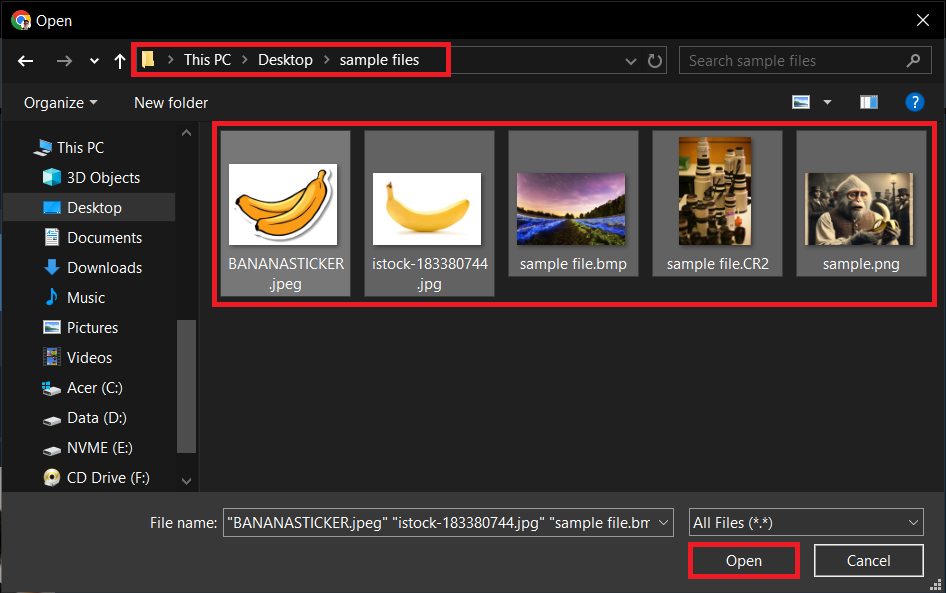Click the forward navigation arrow
Screen dimensions: 946x593
coord(64,61)
